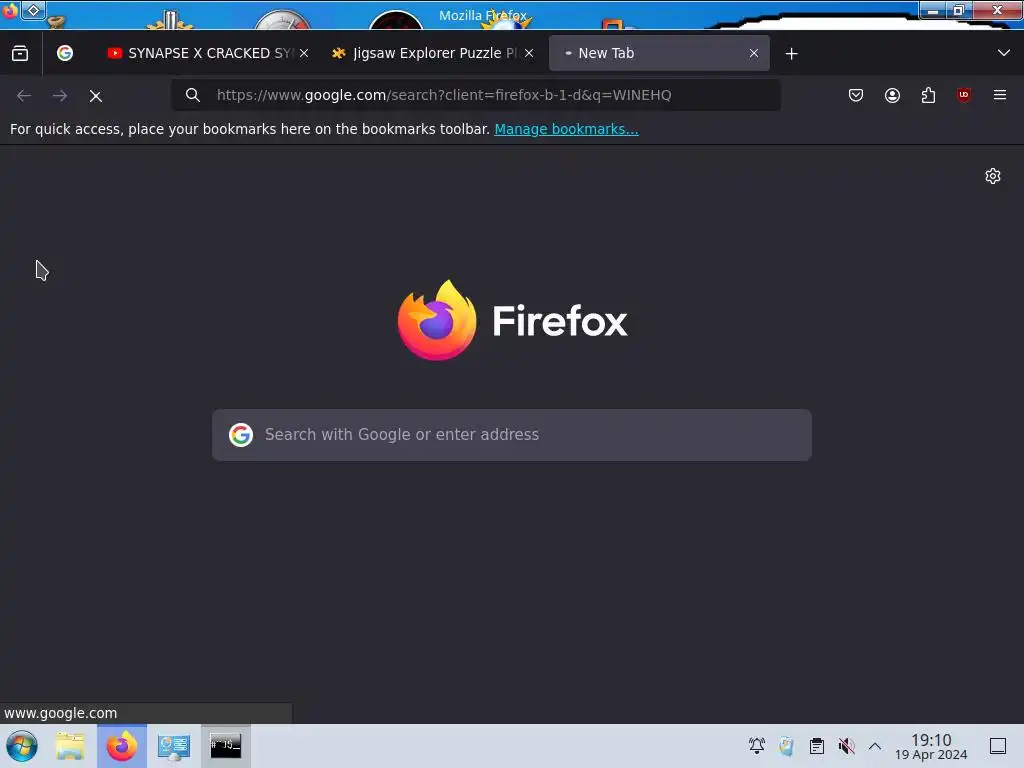The width and height of the screenshot is (1024, 768).
Task: Open the Save to Pocket icon
Action: coord(856,95)
